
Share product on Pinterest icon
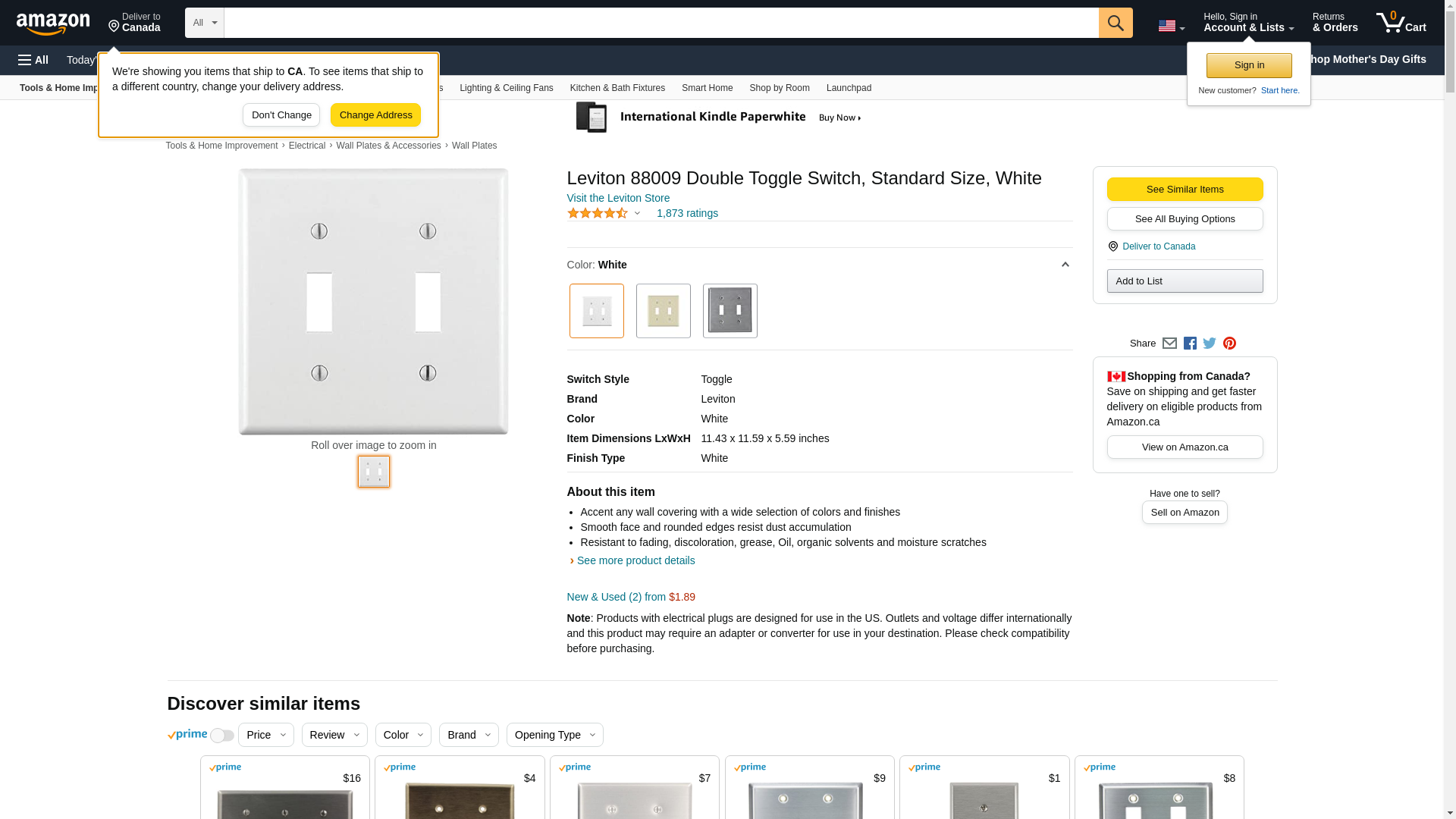tap(1229, 344)
